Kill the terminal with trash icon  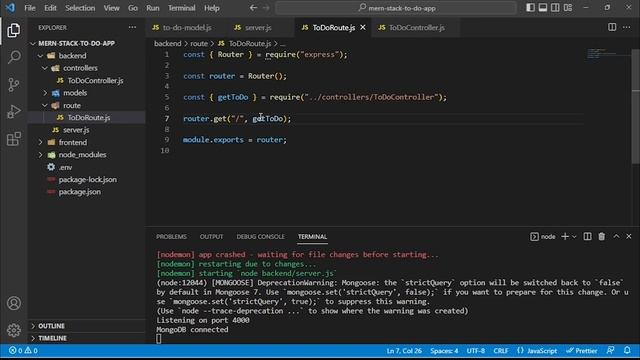point(602,236)
